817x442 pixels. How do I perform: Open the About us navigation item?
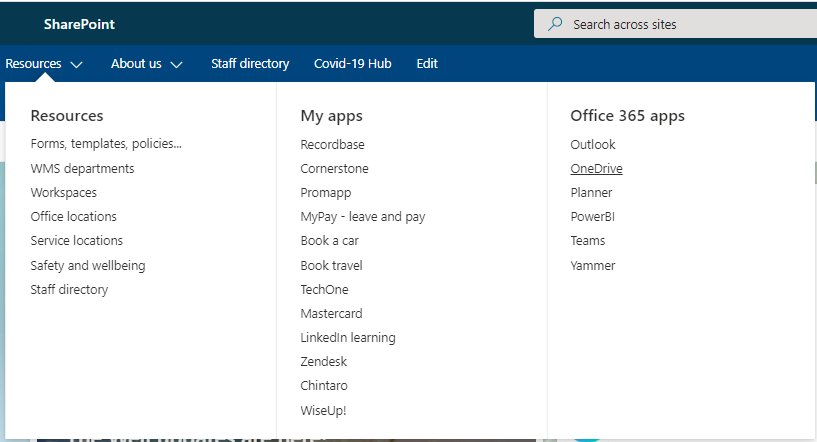[x=136, y=64]
